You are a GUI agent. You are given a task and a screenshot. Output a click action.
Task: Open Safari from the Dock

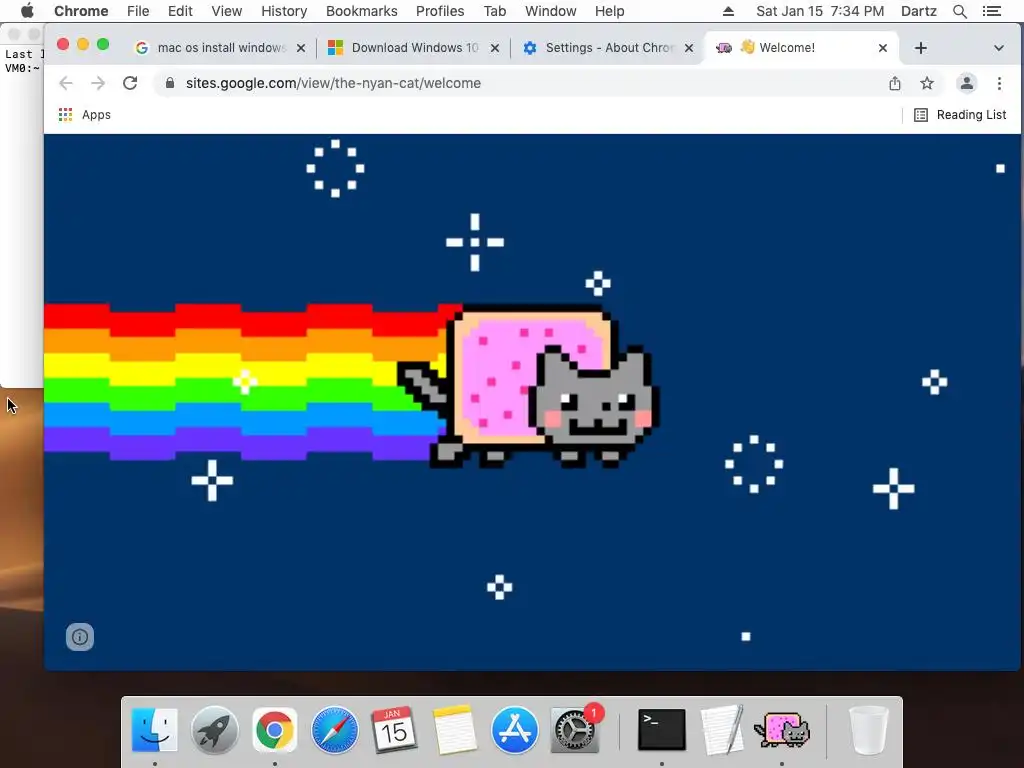334,729
